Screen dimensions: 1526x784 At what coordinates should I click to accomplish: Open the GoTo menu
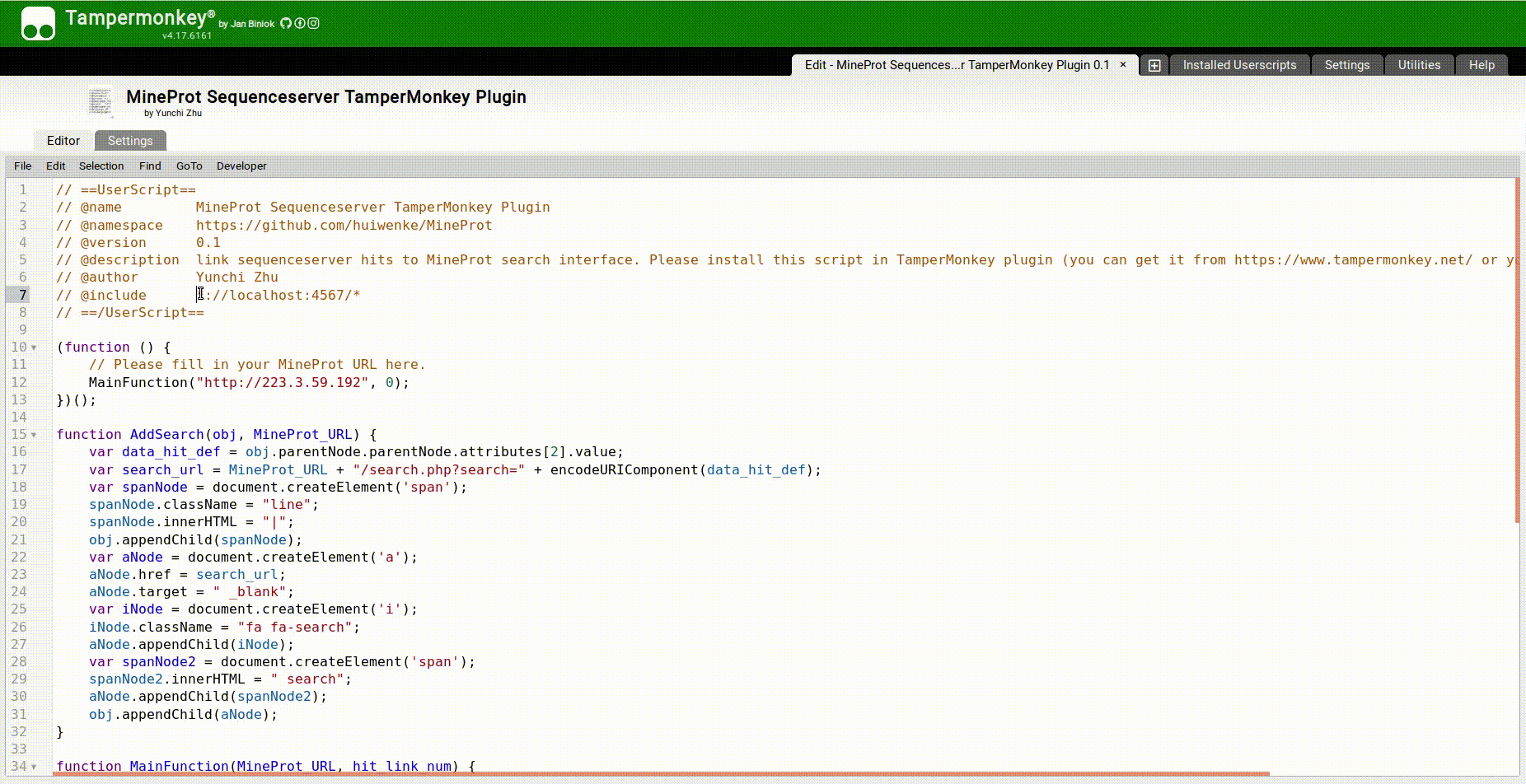tap(190, 166)
